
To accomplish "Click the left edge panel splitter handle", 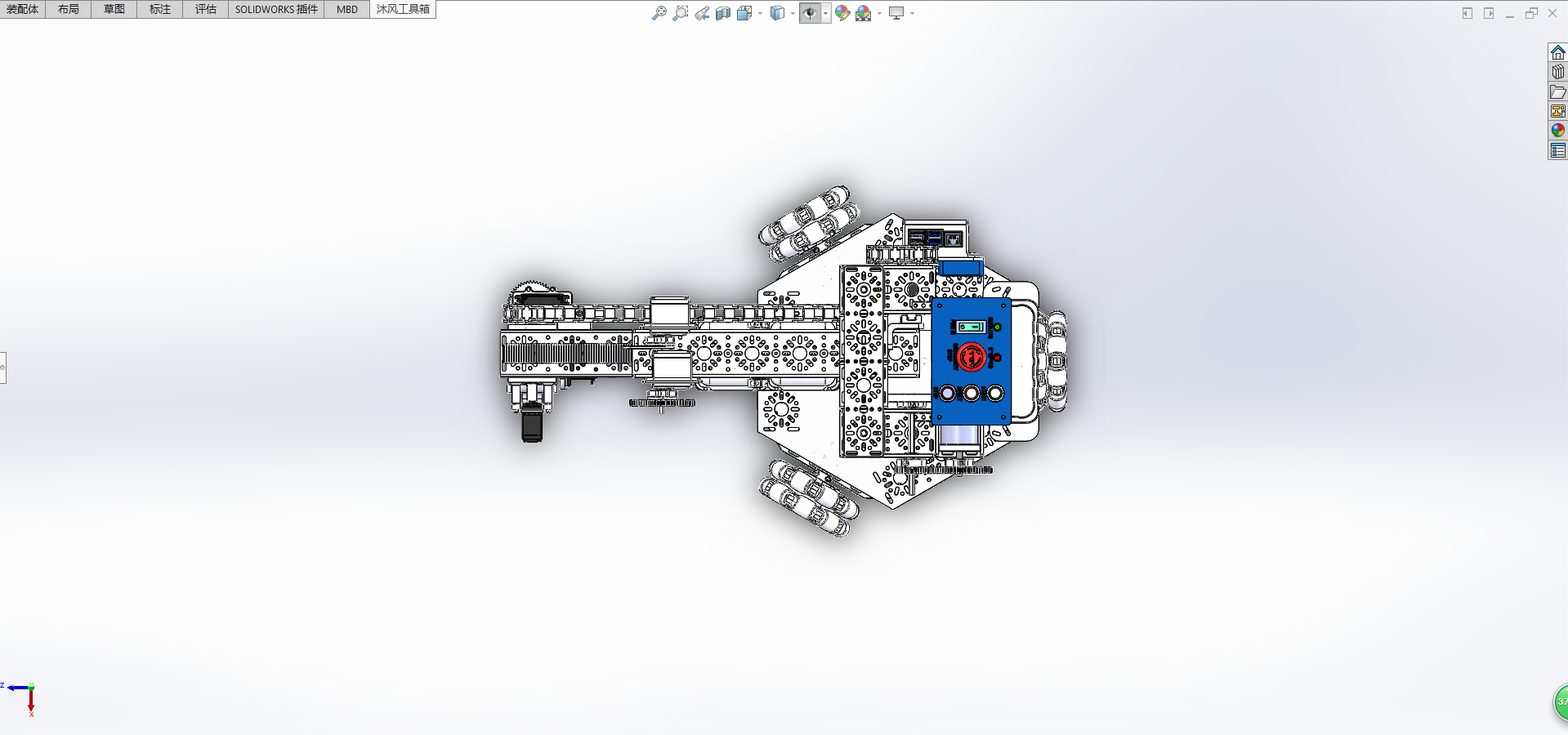I will click(x=2, y=367).
